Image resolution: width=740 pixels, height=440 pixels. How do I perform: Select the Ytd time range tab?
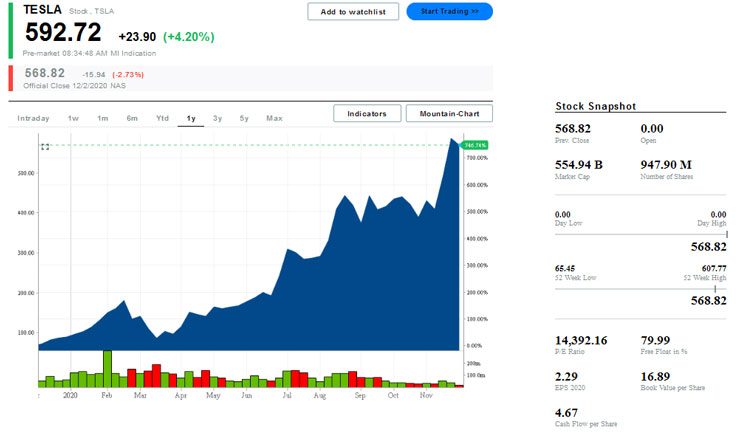[x=162, y=118]
